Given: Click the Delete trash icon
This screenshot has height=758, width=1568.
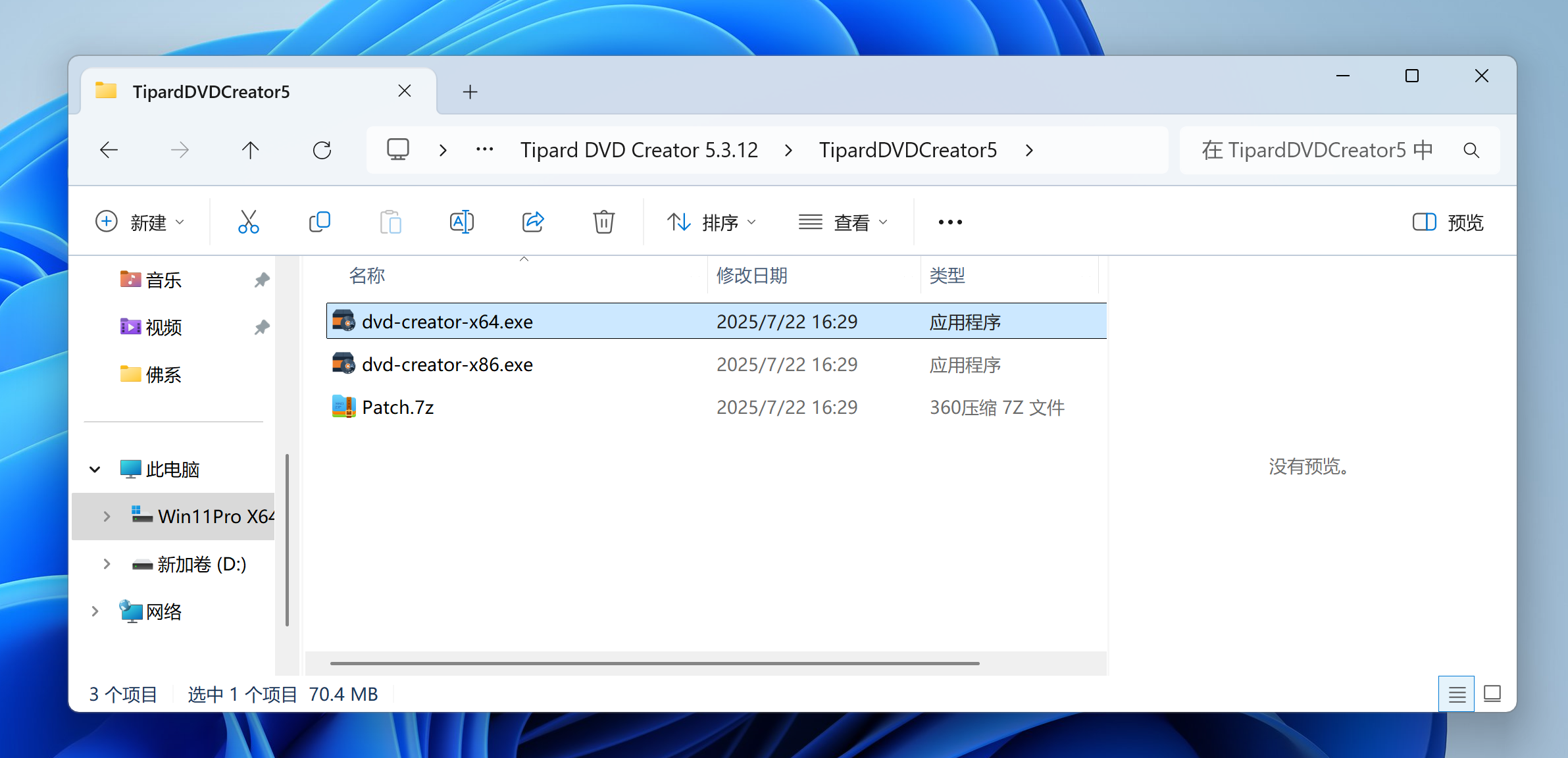Looking at the screenshot, I should [603, 222].
